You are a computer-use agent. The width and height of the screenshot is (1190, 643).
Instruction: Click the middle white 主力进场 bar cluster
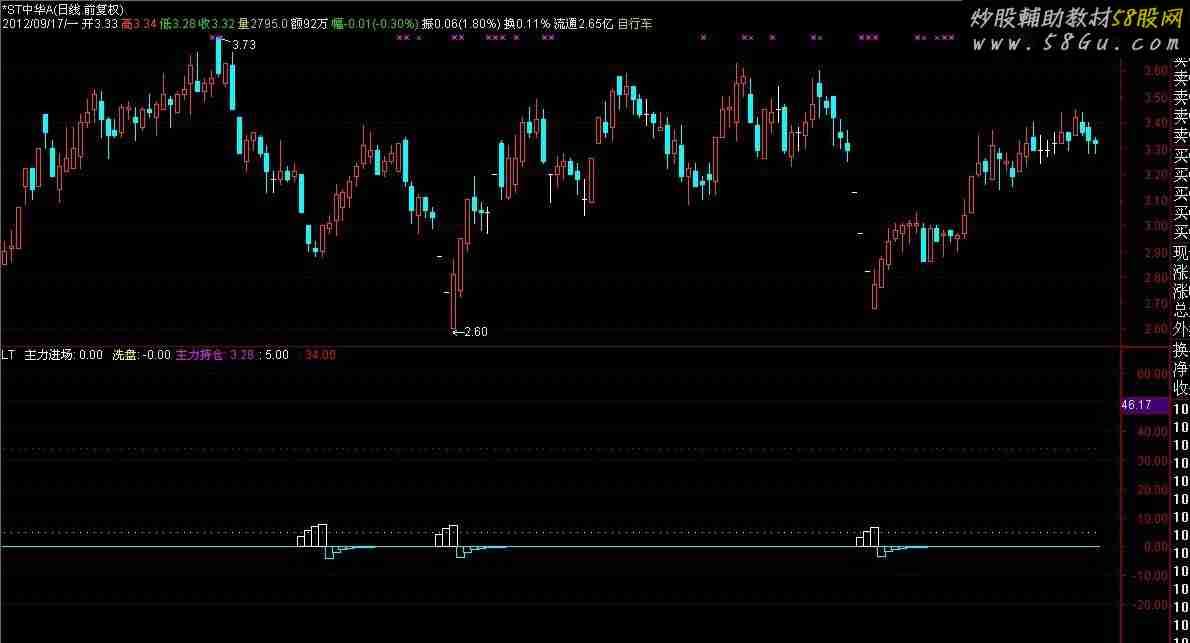[446, 536]
